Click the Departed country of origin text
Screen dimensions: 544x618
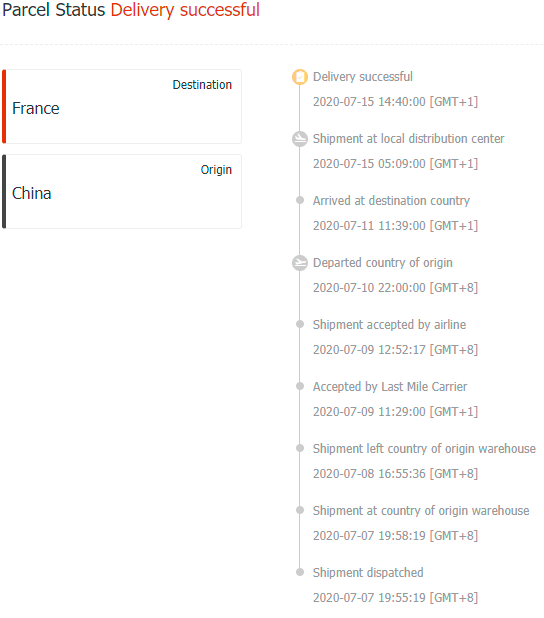point(382,263)
